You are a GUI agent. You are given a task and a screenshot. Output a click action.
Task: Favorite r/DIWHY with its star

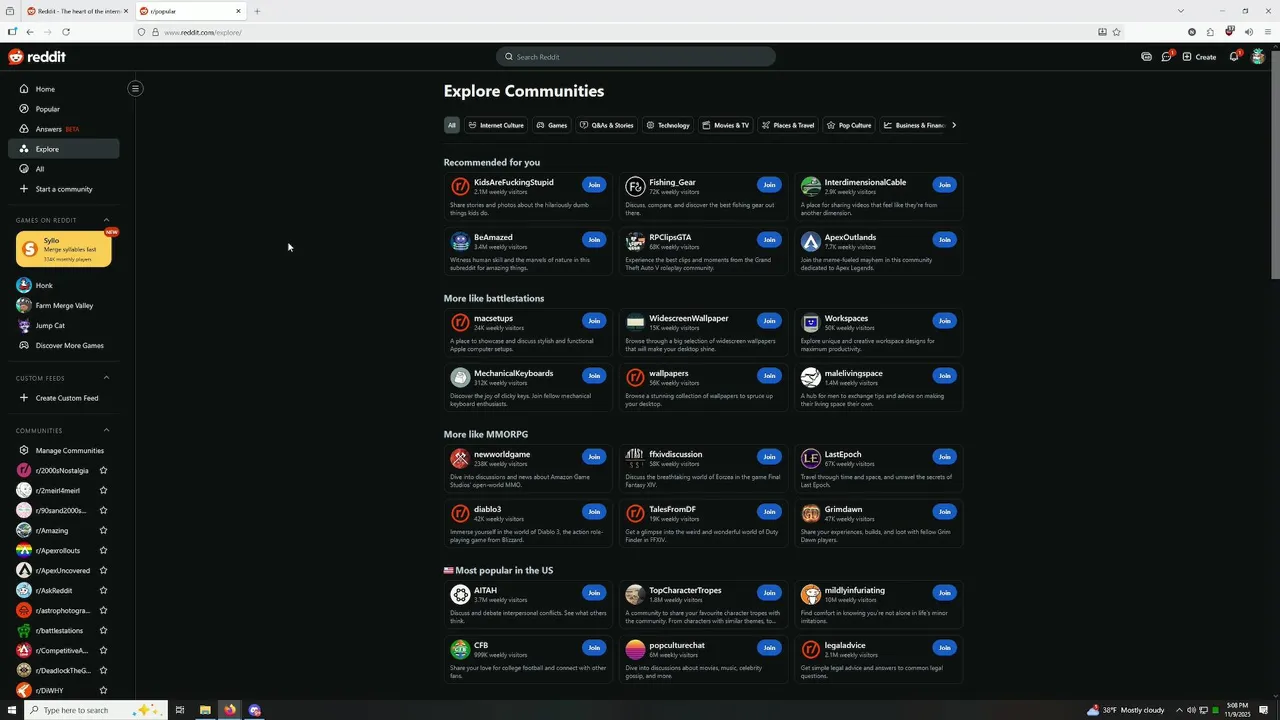103,690
